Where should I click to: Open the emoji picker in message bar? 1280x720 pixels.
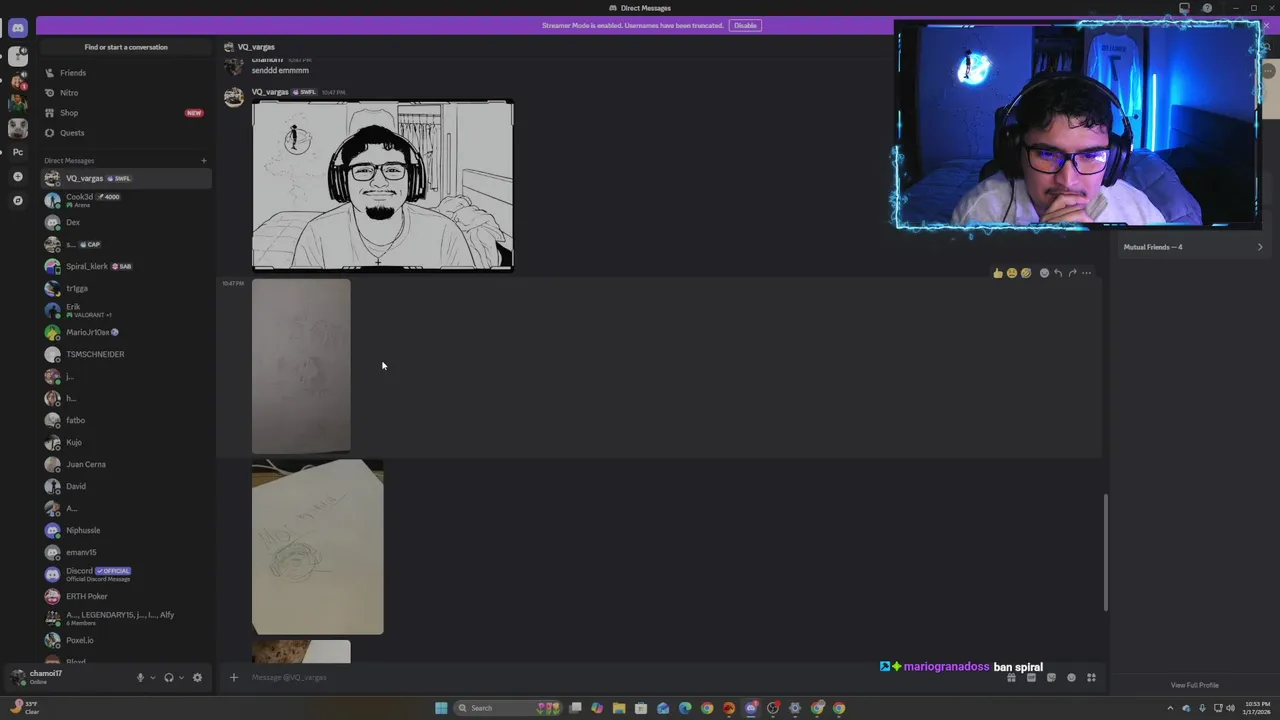point(1071,677)
